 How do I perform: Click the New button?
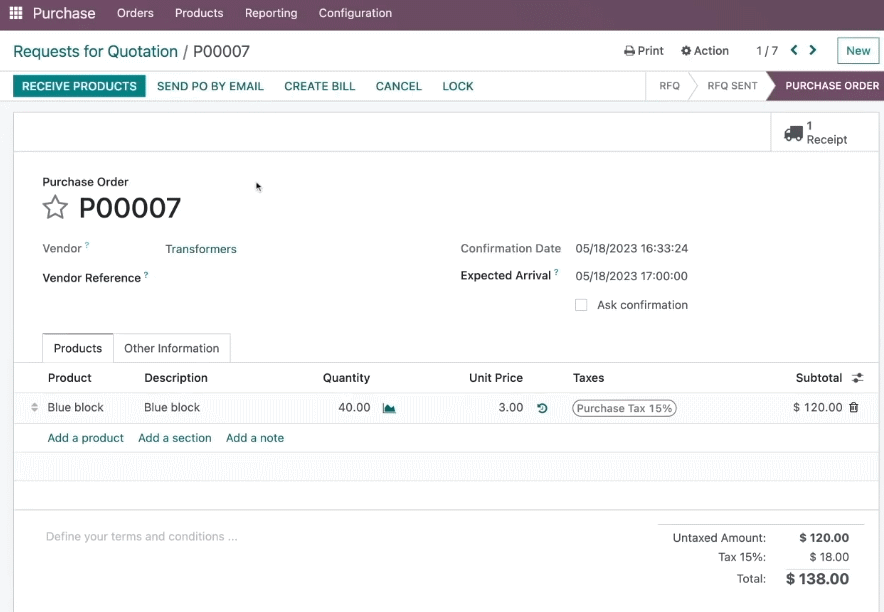(x=858, y=51)
